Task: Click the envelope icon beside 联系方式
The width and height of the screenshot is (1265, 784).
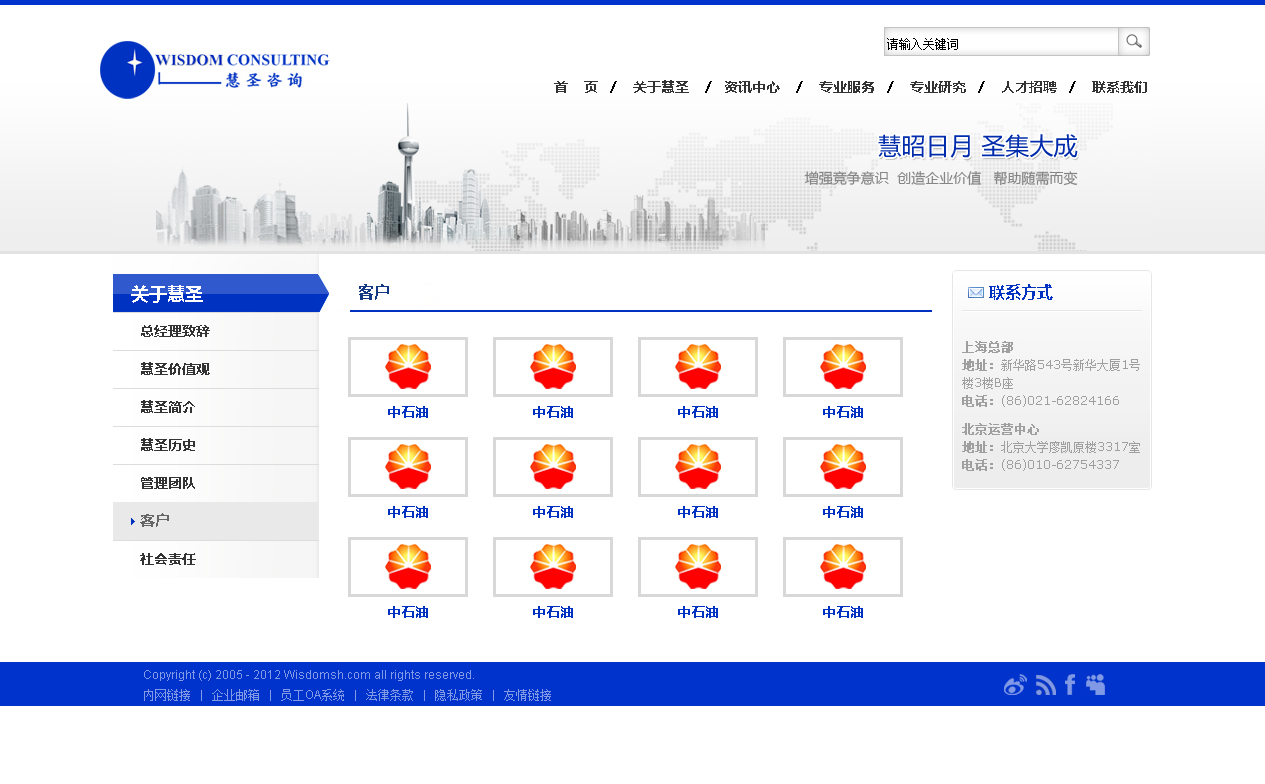Action: coord(976,293)
